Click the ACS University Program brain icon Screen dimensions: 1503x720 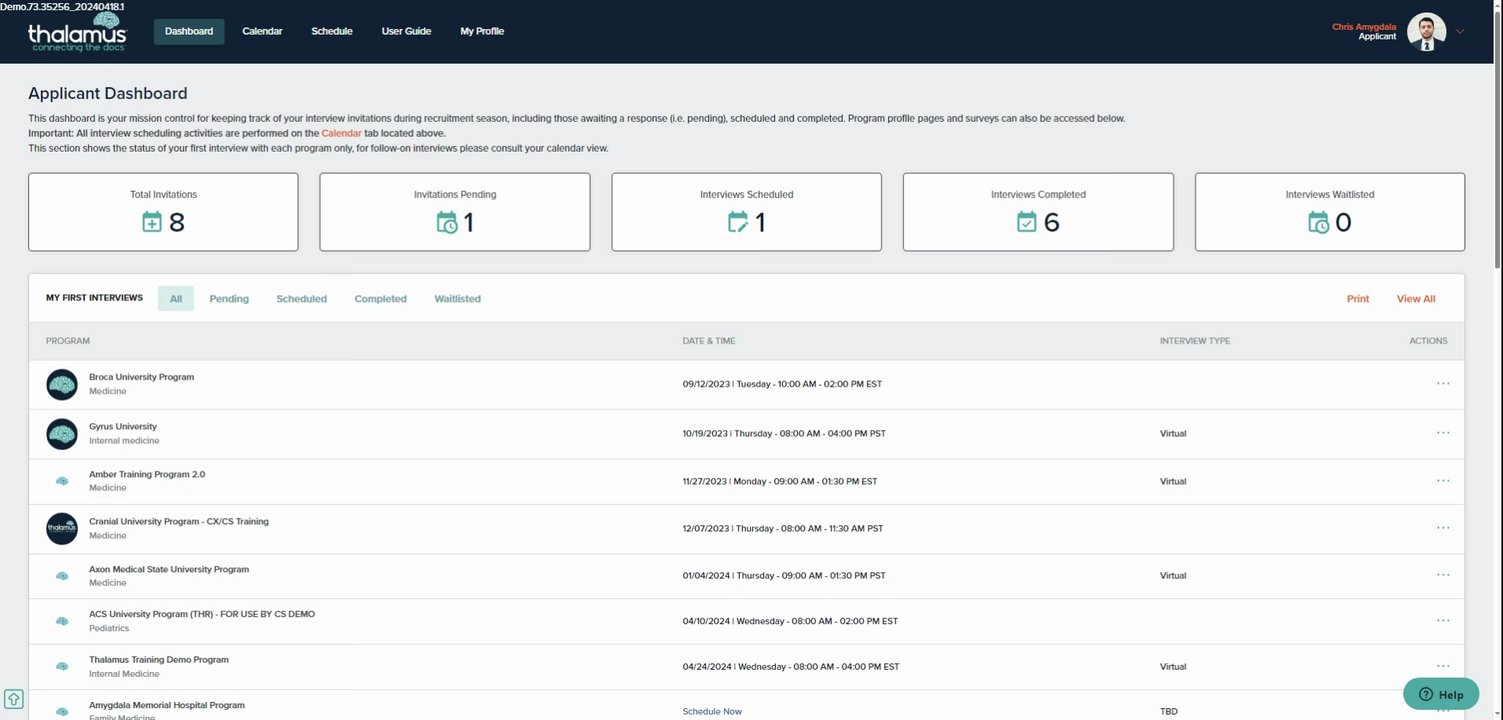pyautogui.click(x=62, y=621)
